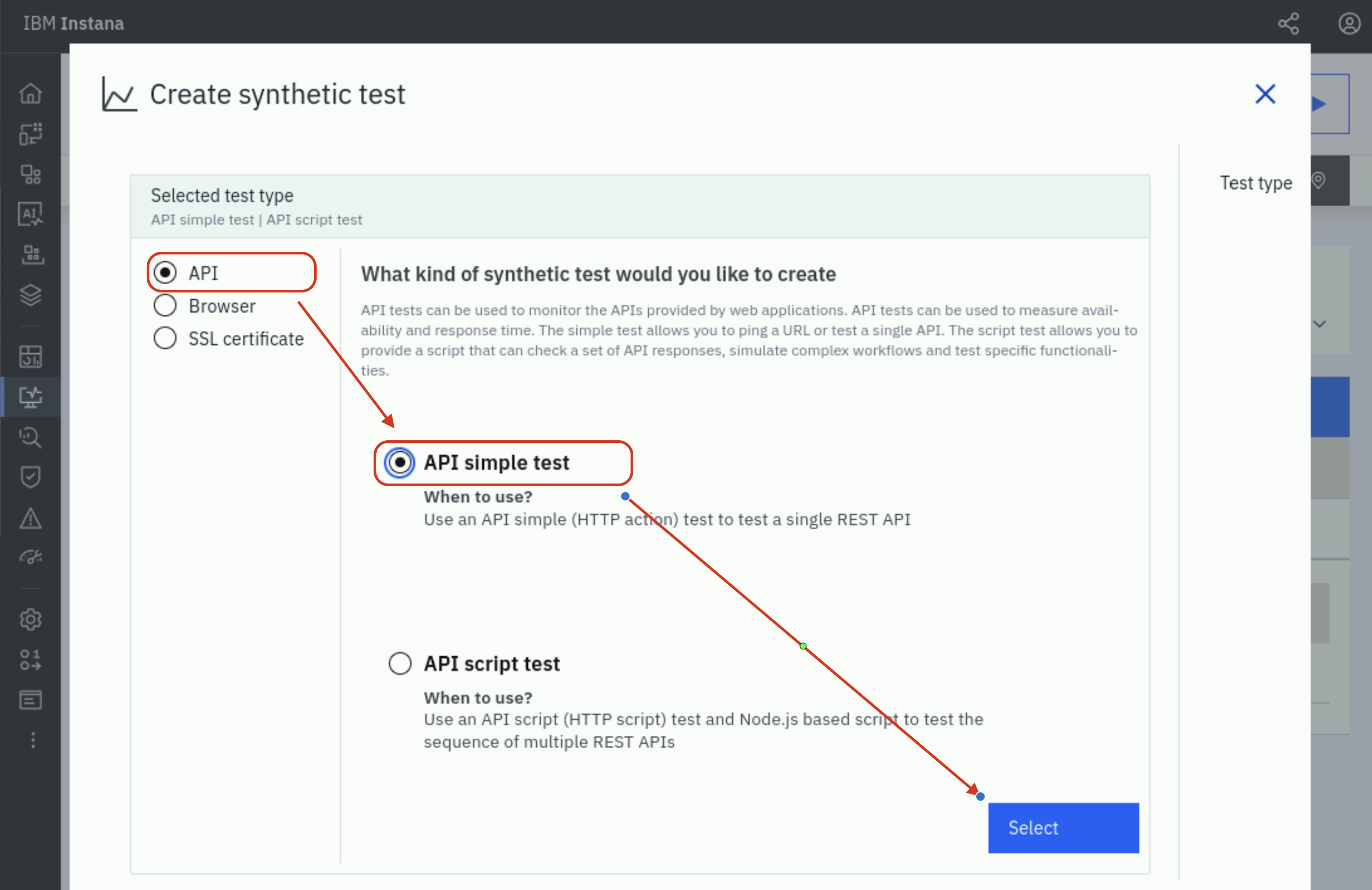Click the Test type step label
The height and width of the screenshot is (890, 1372).
(1255, 183)
